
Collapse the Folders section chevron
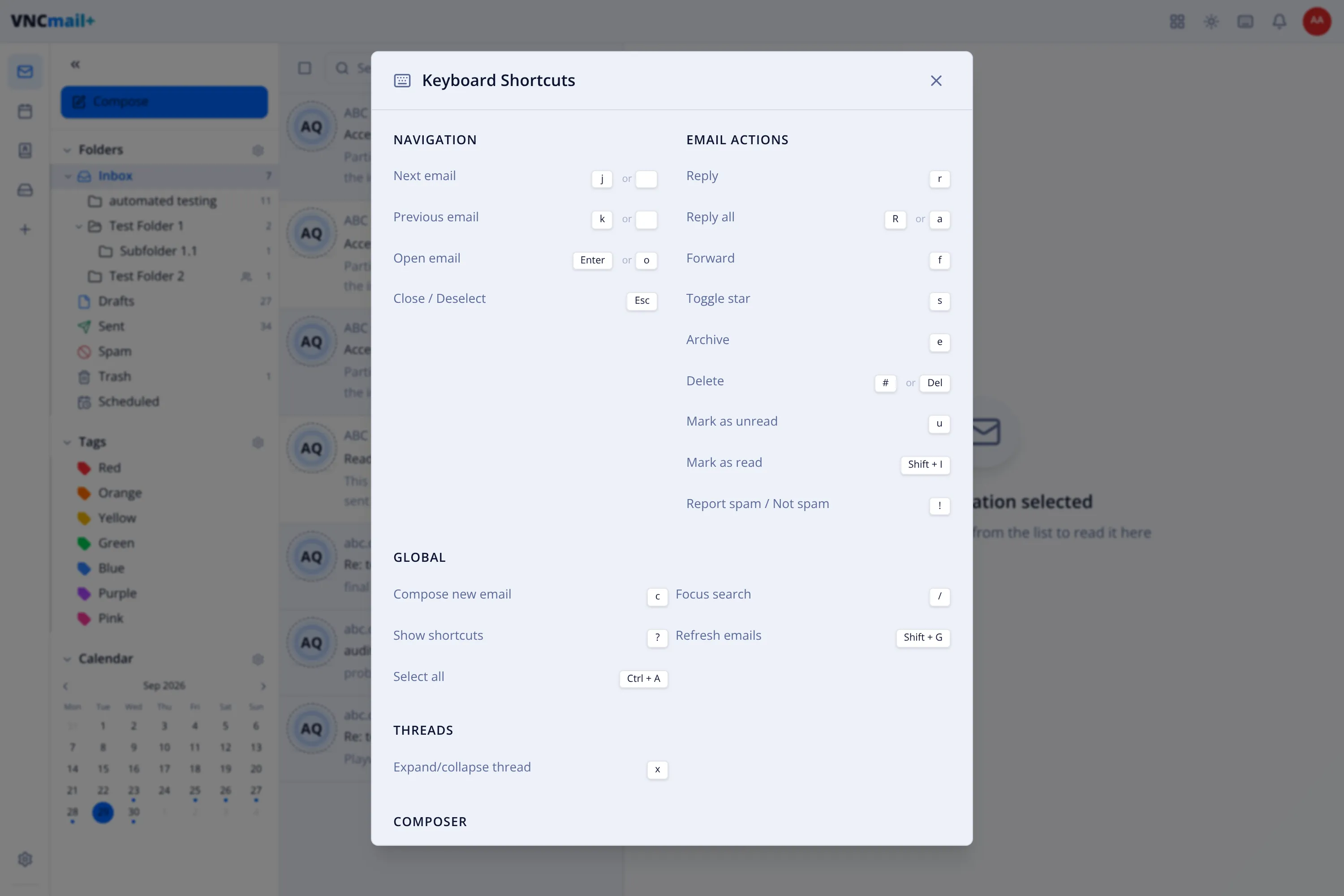[67, 150]
